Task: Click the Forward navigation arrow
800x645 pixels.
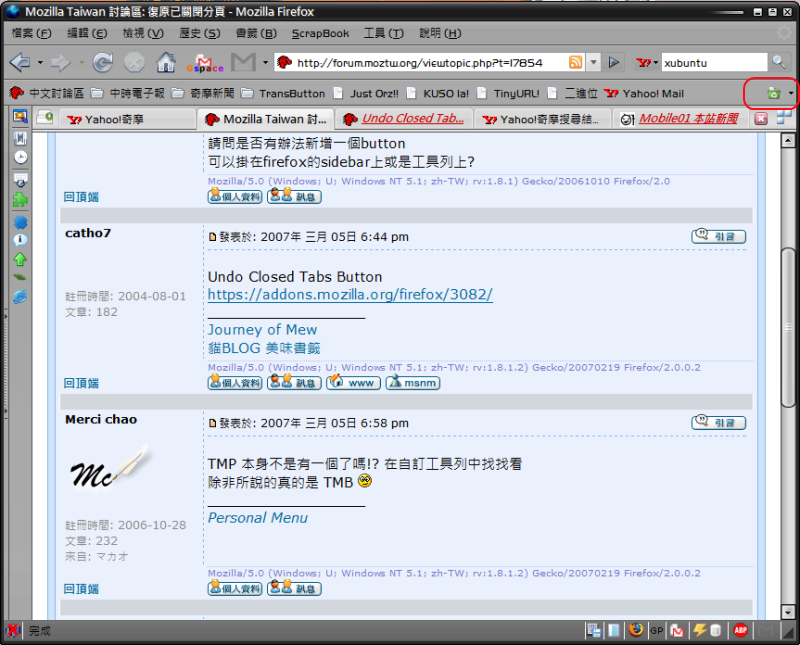Action: [x=61, y=63]
